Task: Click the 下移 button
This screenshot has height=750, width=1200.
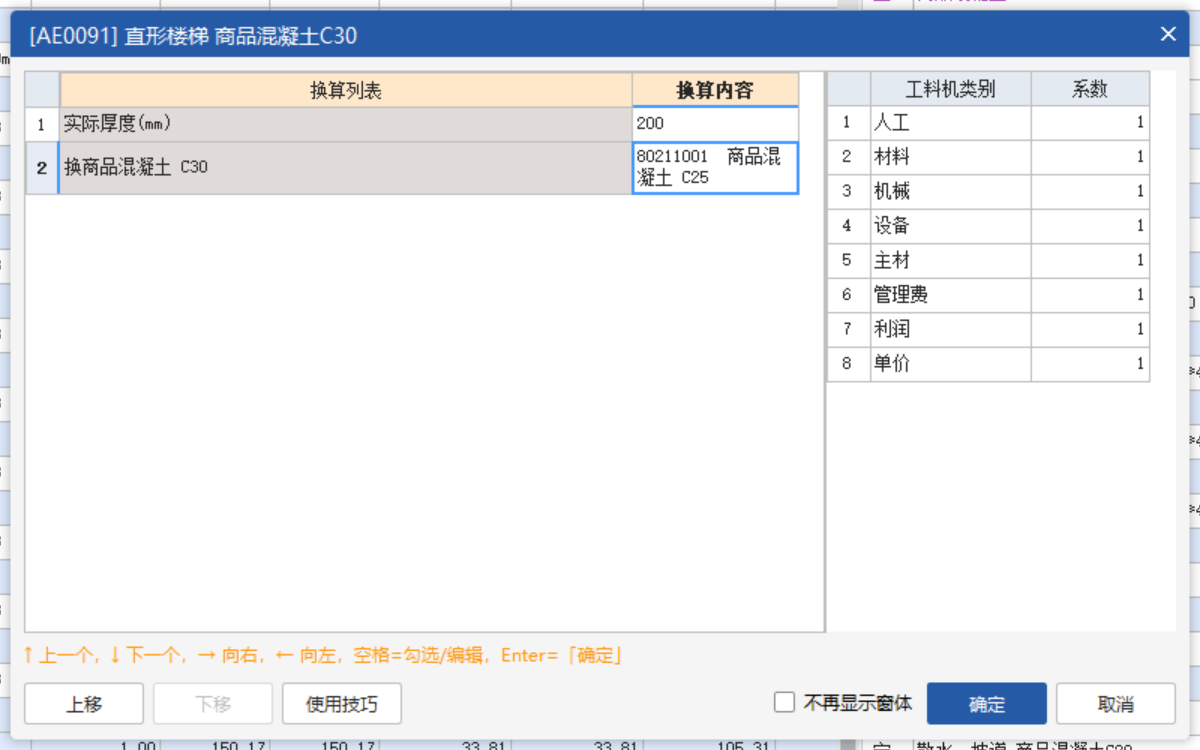Action: coord(213,704)
